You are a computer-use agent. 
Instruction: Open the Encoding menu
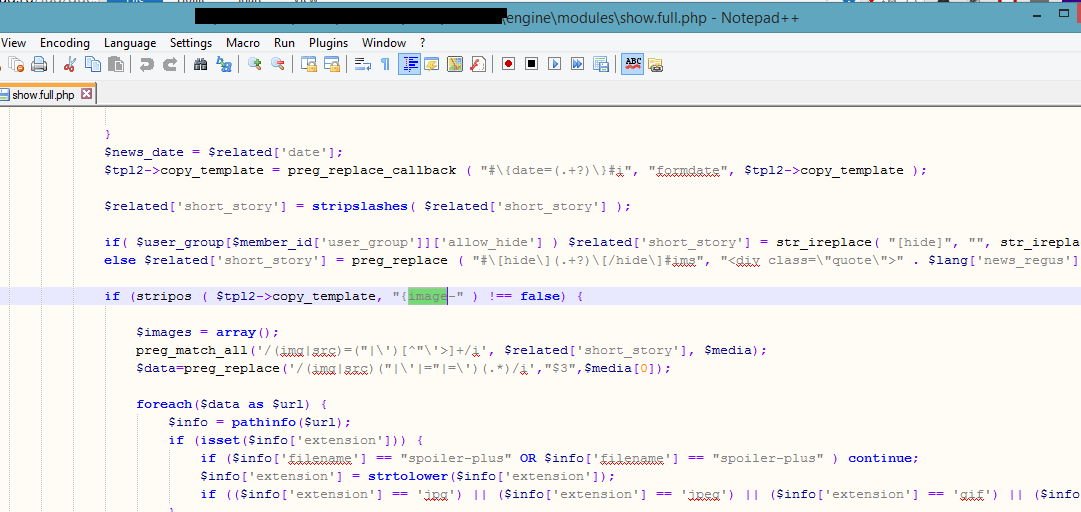coord(65,43)
